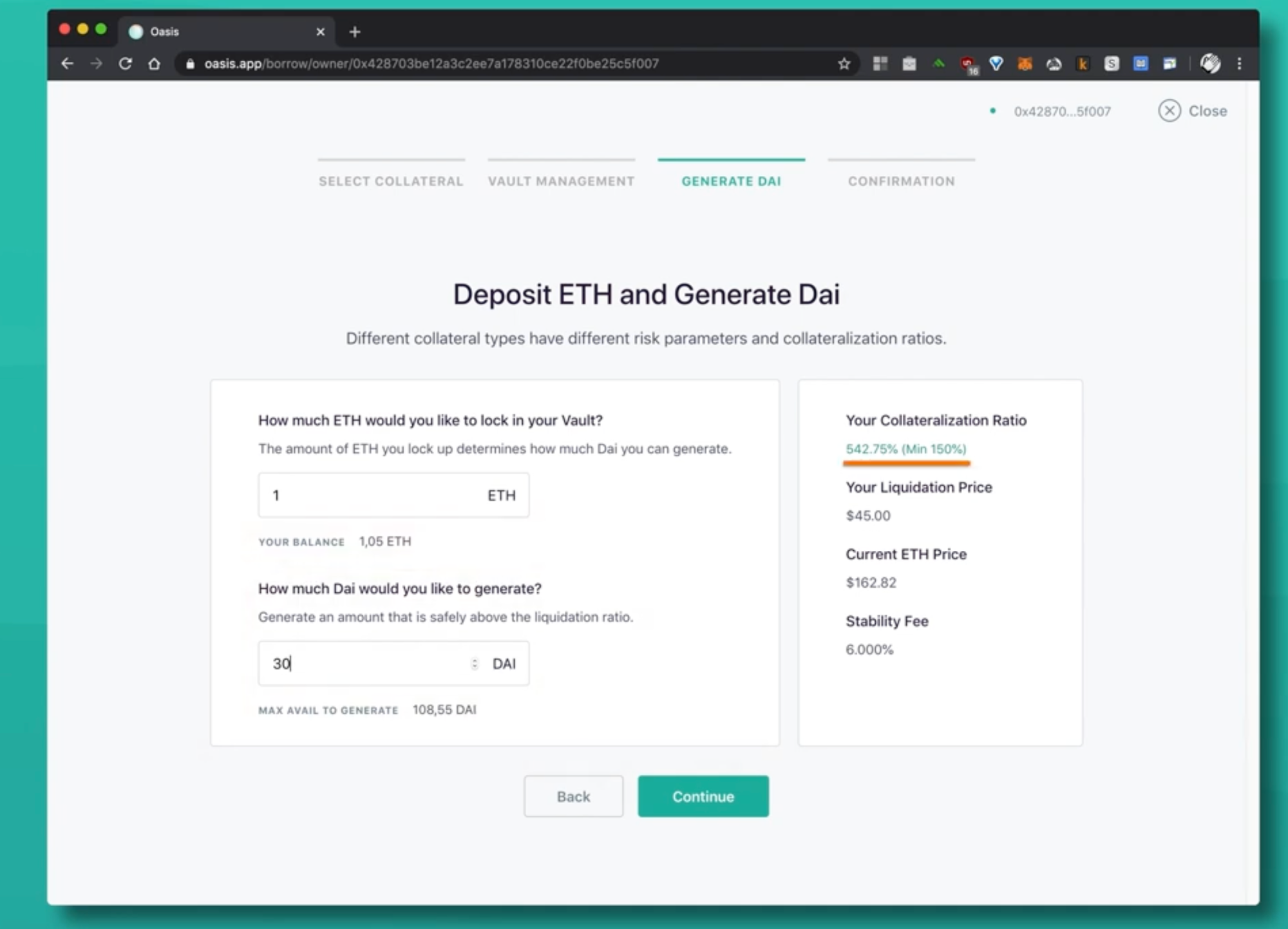Click the orange 'k' extension icon
1288x929 pixels.
click(x=1083, y=64)
